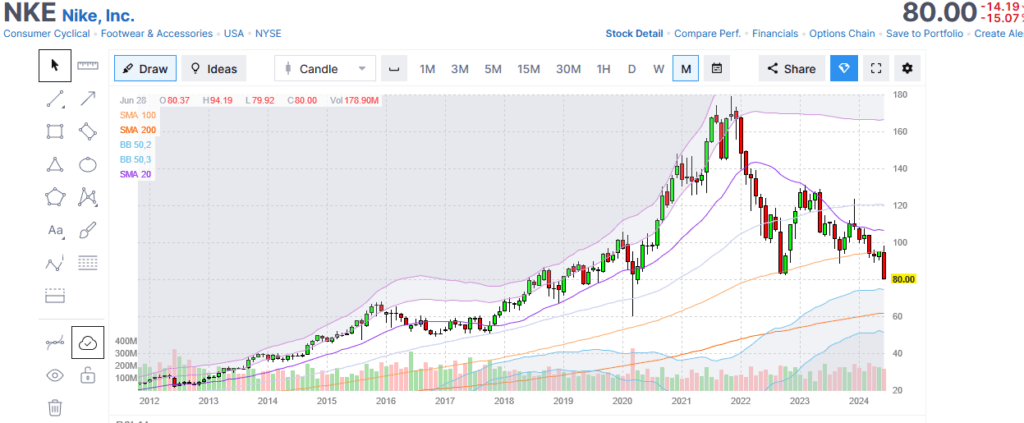This screenshot has height=423, width=1024.
Task: Select the XABCD pattern tool
Action: pos(88,196)
